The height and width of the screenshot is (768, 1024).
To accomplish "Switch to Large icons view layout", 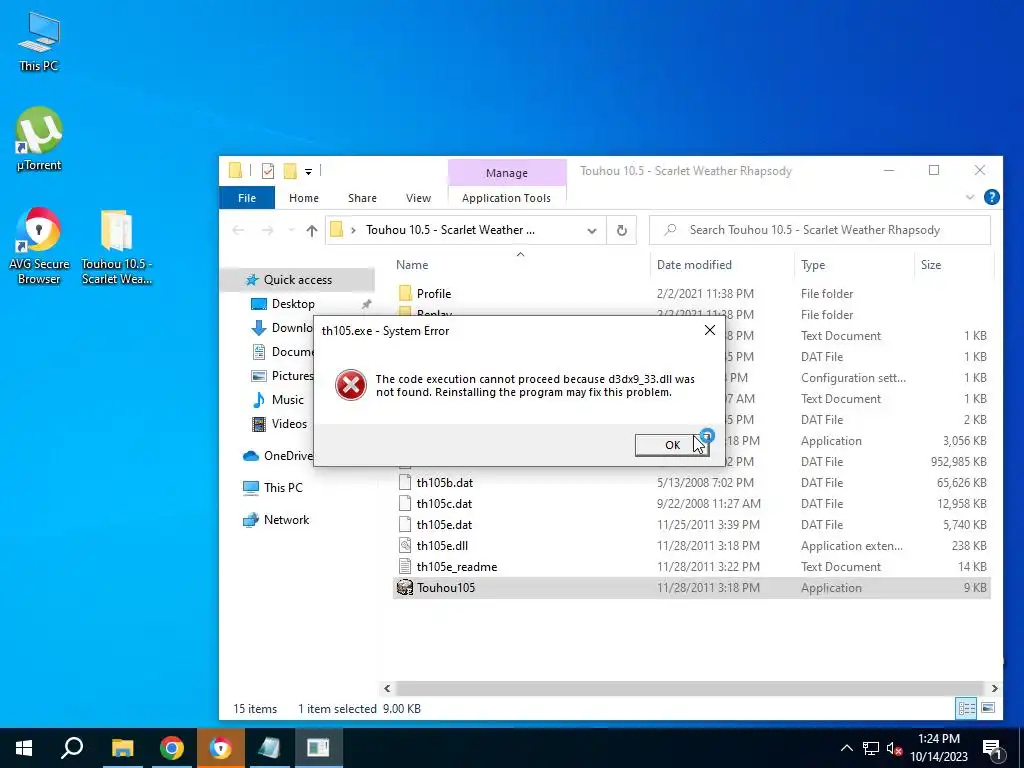I will tap(988, 708).
